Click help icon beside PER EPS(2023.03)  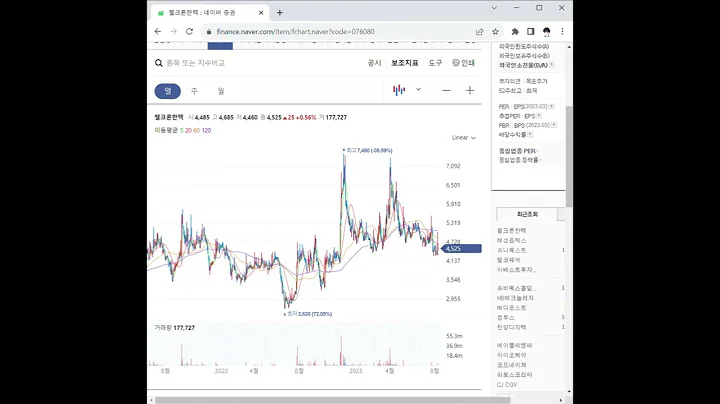coord(551,107)
